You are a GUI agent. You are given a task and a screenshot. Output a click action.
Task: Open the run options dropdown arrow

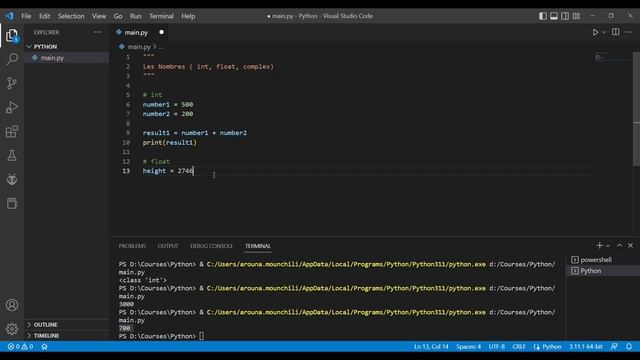604,32
